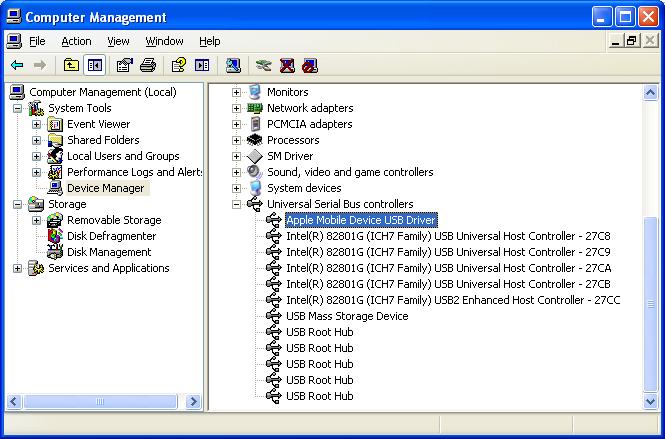Collapse the System Tools node
This screenshot has height=439, width=665.
pyautogui.click(x=17, y=109)
